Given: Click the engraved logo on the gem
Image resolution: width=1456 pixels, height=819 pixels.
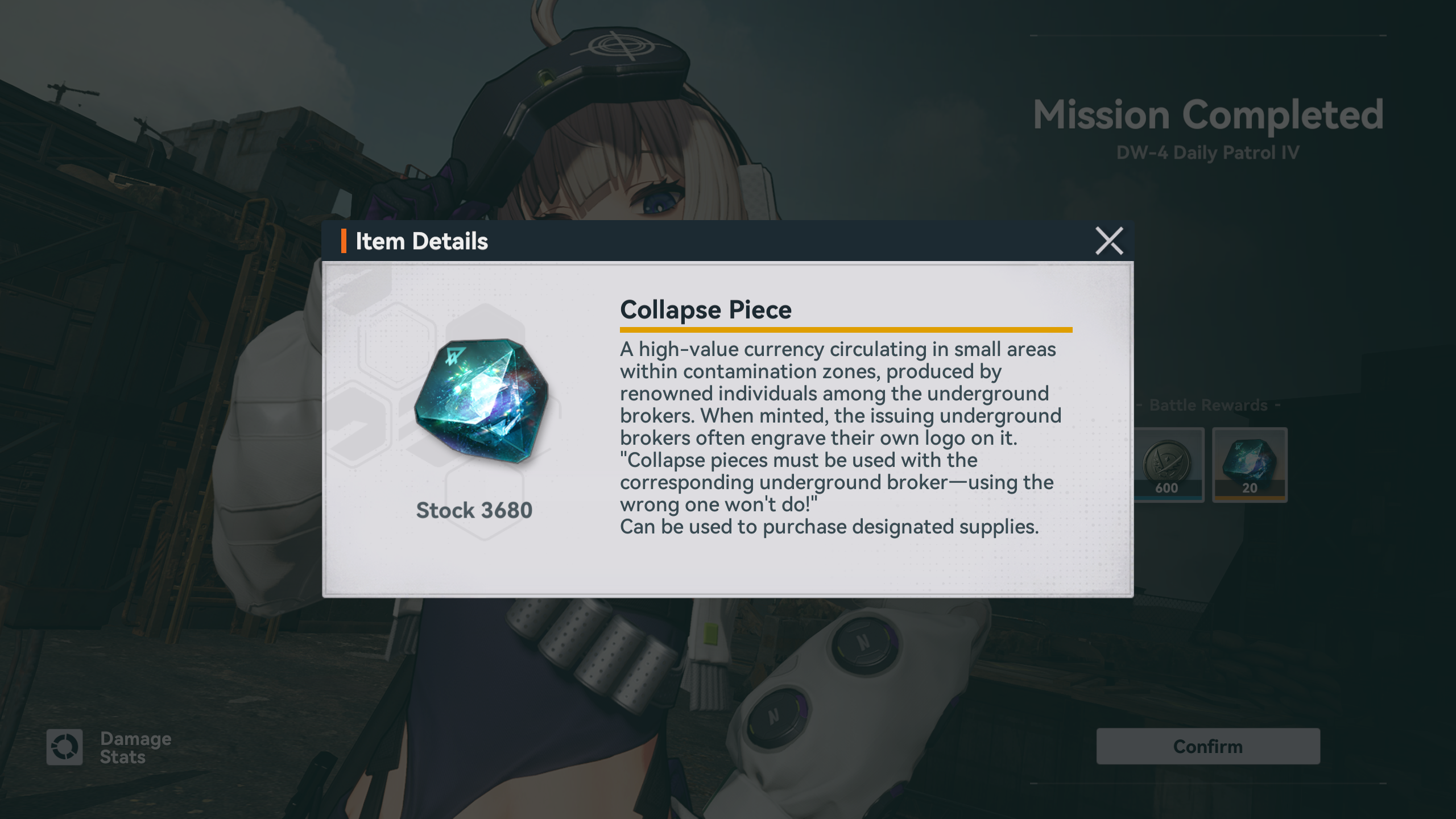Looking at the screenshot, I should point(455,355).
